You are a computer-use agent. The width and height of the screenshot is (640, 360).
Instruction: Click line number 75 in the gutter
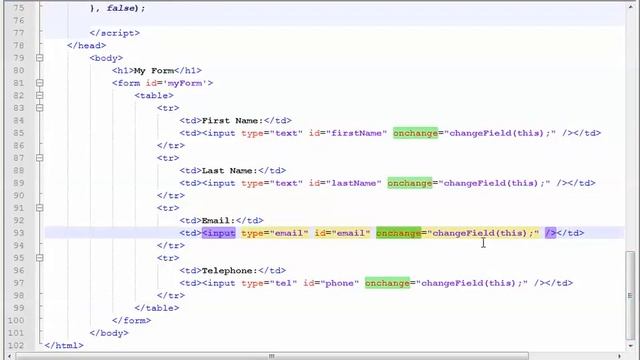(x=19, y=8)
